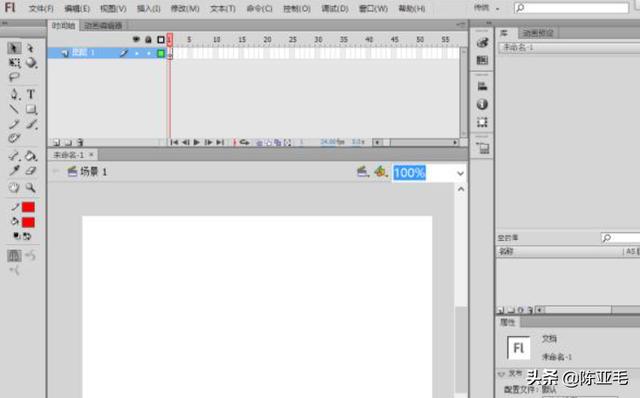Select the Zoom magnifier tool
Image resolution: width=640 pixels, height=398 pixels.
click(30, 187)
